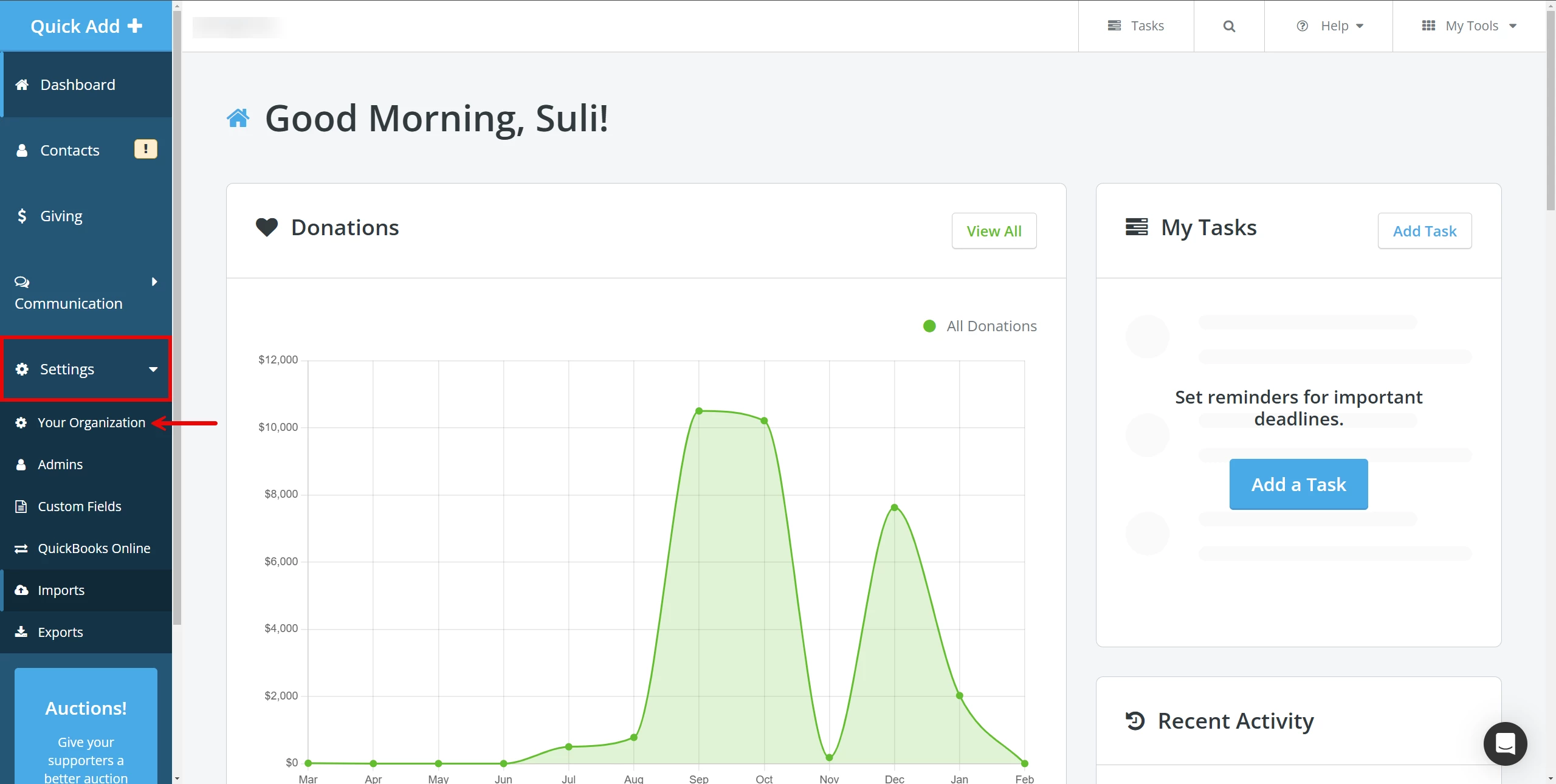Expand the Communication submenu arrow
1556x784 pixels.
[154, 281]
